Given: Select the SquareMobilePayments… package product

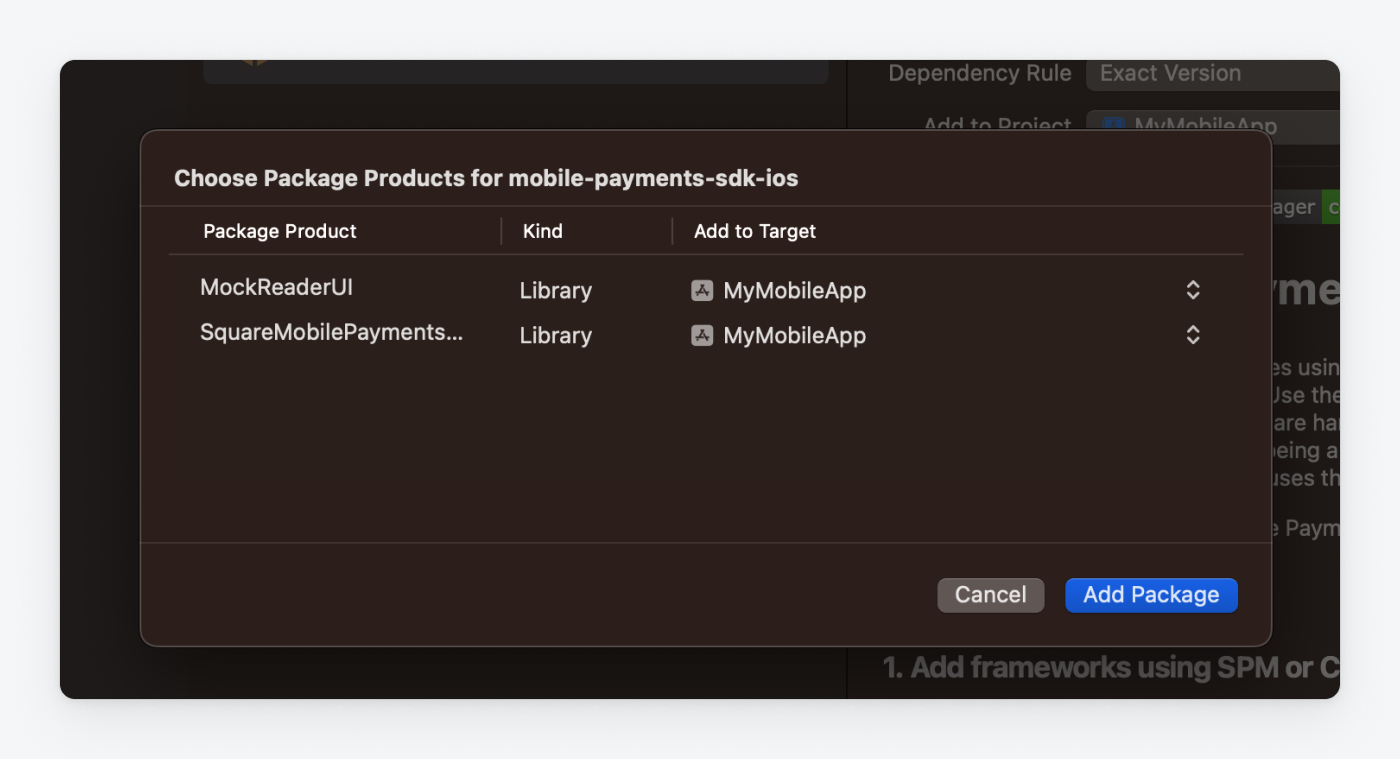Looking at the screenshot, I should pos(332,333).
